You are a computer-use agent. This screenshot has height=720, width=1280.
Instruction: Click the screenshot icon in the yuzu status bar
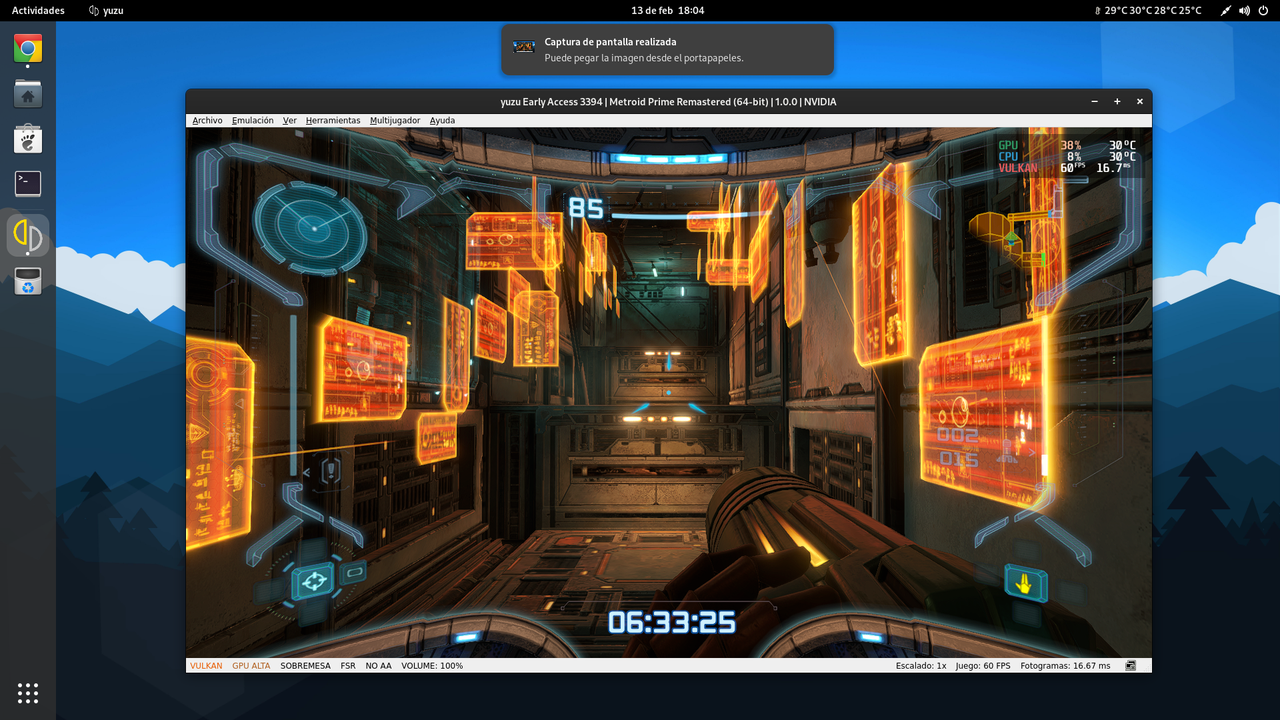pos(1130,665)
